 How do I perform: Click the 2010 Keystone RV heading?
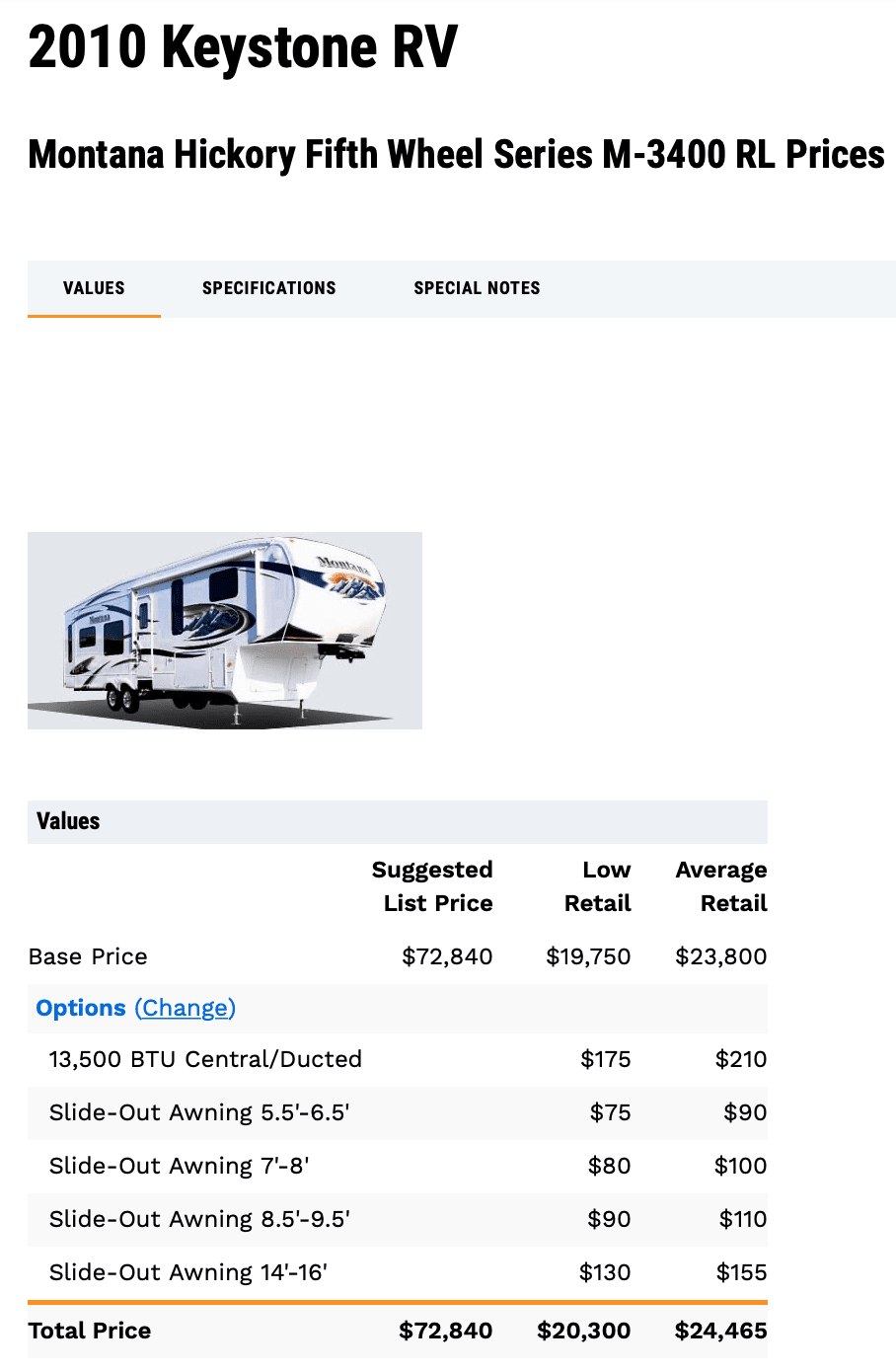coord(243,46)
